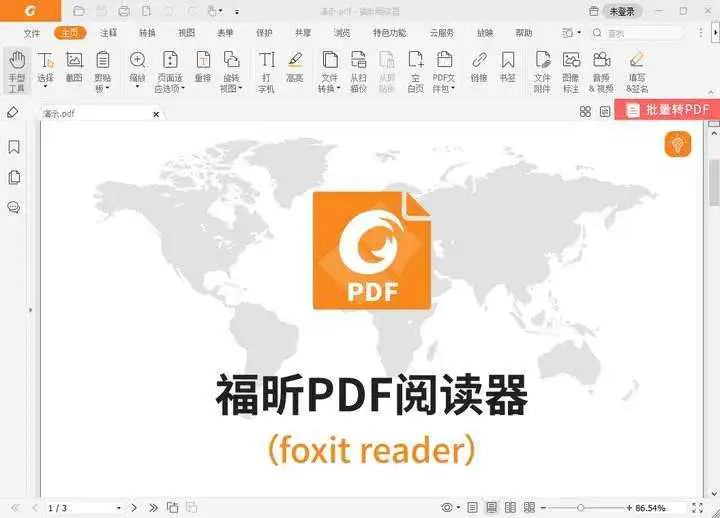
Task: Click the gift box icon near login
Action: tap(594, 11)
